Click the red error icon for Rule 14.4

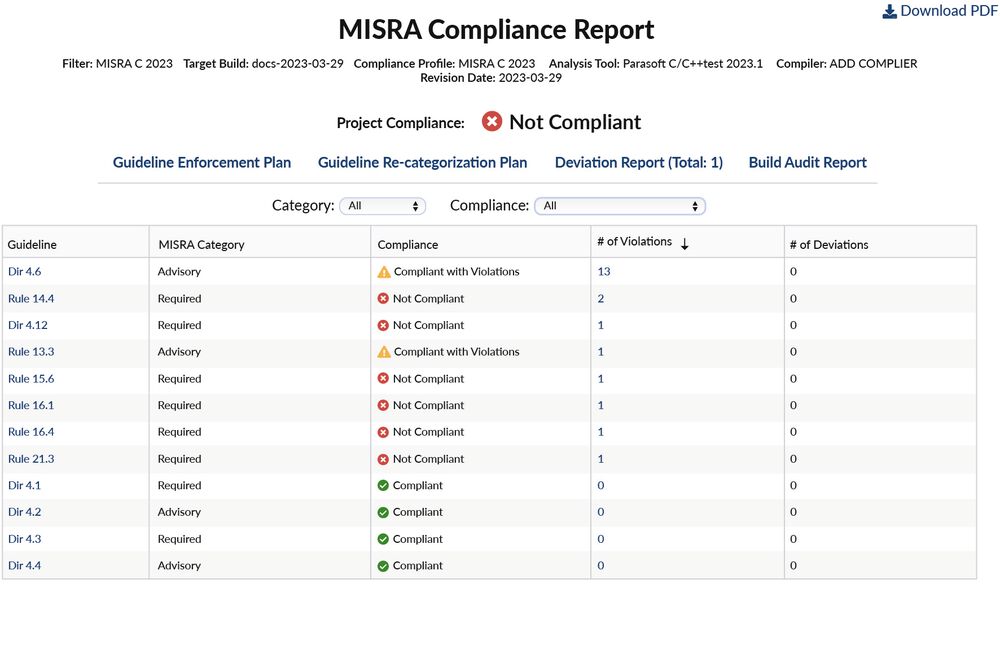click(x=383, y=299)
